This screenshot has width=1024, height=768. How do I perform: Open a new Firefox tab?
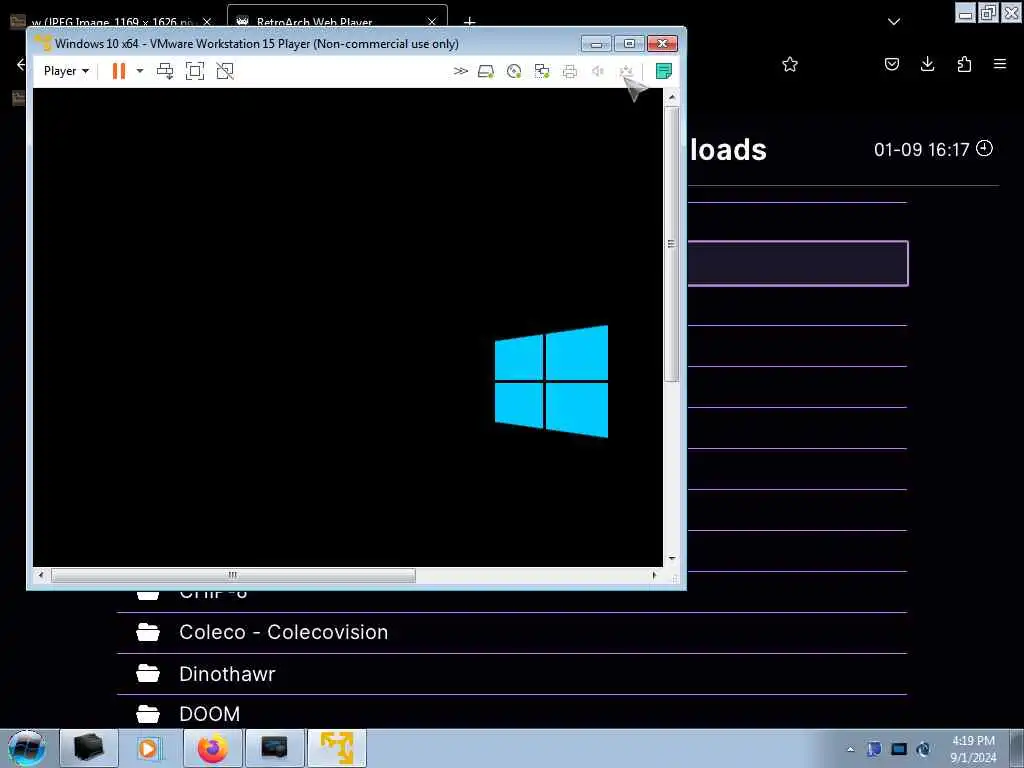coord(470,22)
